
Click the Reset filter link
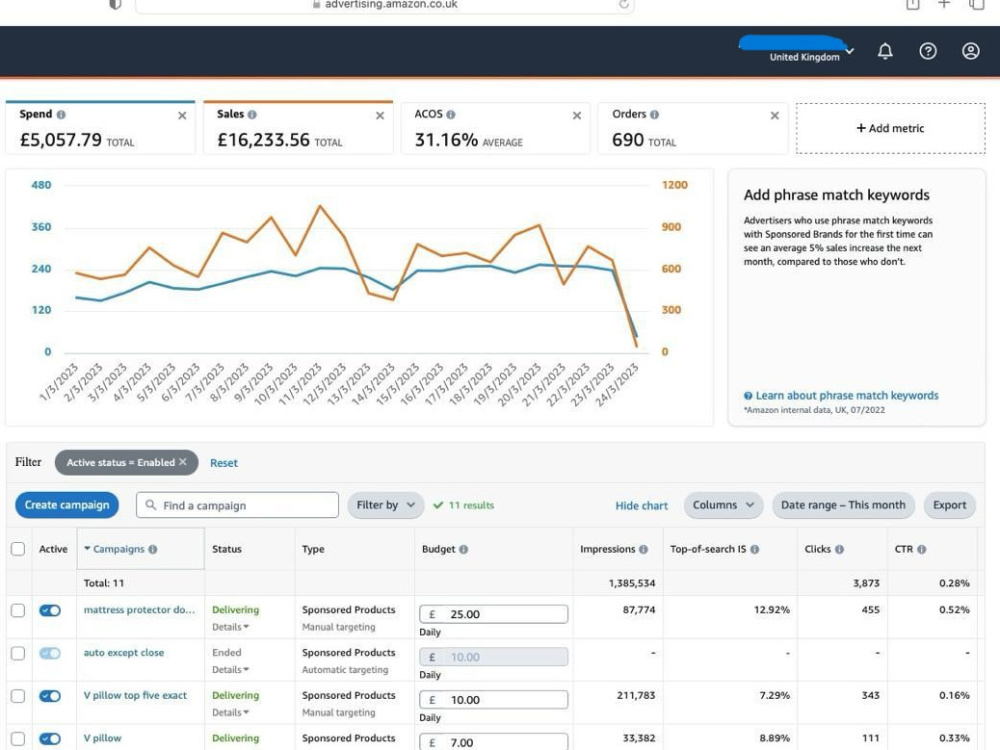[x=224, y=463]
